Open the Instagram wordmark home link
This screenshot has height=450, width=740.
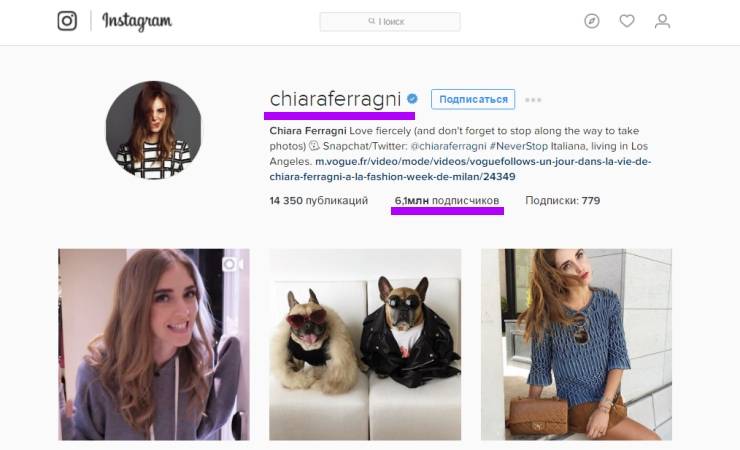[137, 22]
